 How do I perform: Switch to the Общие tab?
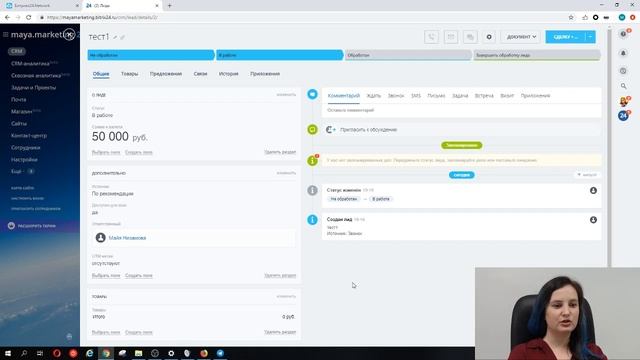pyautogui.click(x=101, y=74)
